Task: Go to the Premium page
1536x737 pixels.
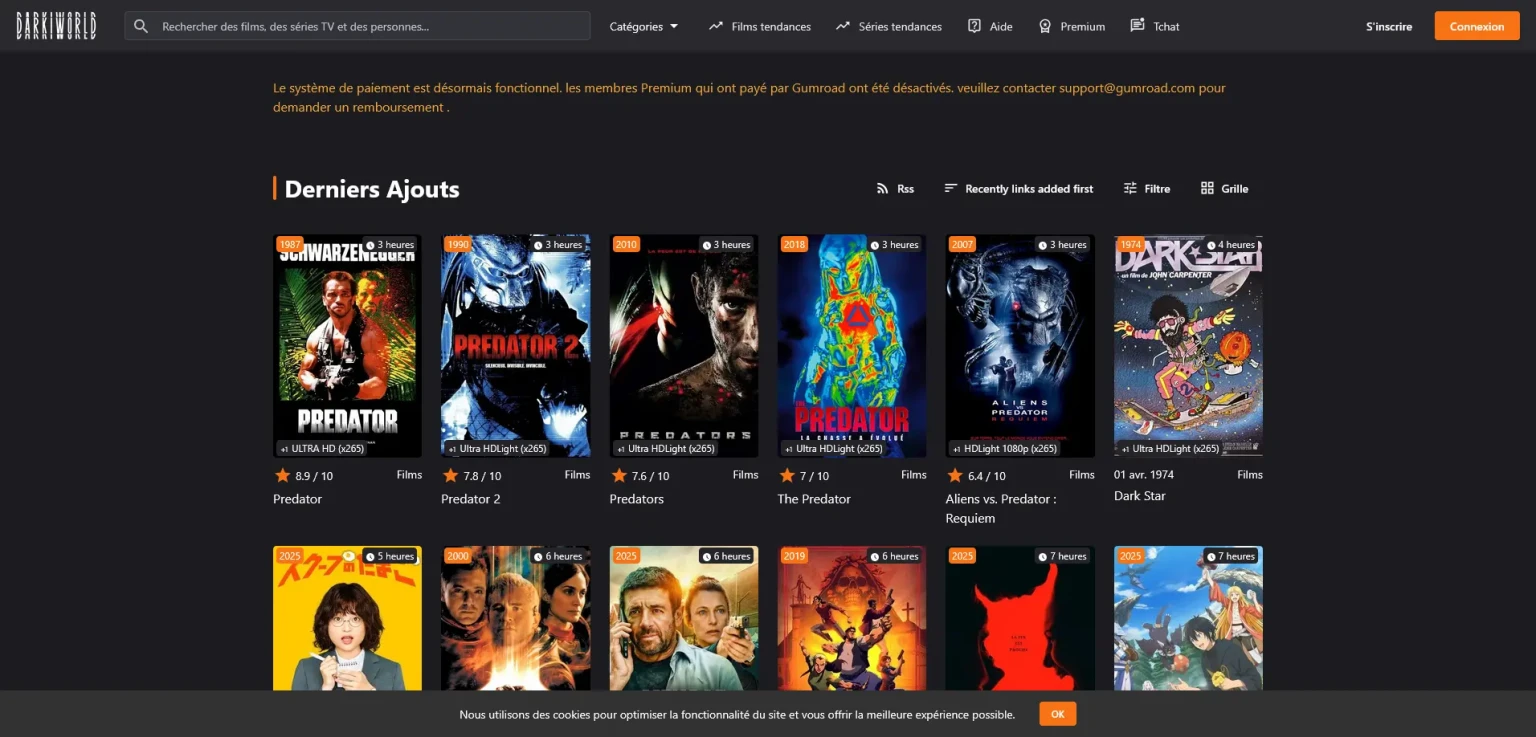Action: point(1071,26)
